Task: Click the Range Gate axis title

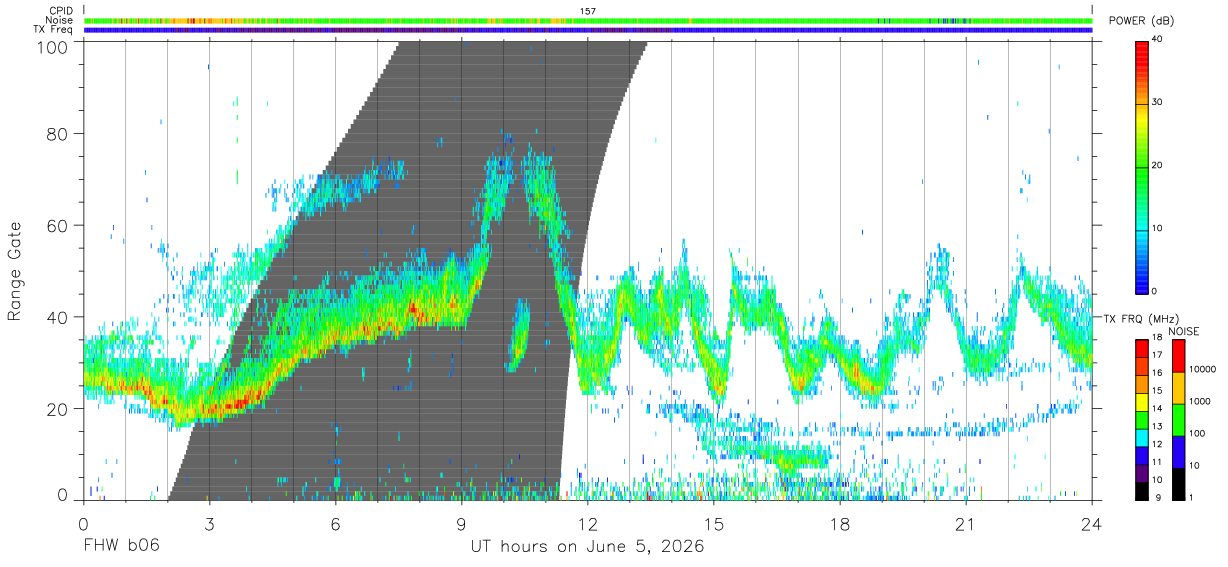Action: pyautogui.click(x=15, y=271)
